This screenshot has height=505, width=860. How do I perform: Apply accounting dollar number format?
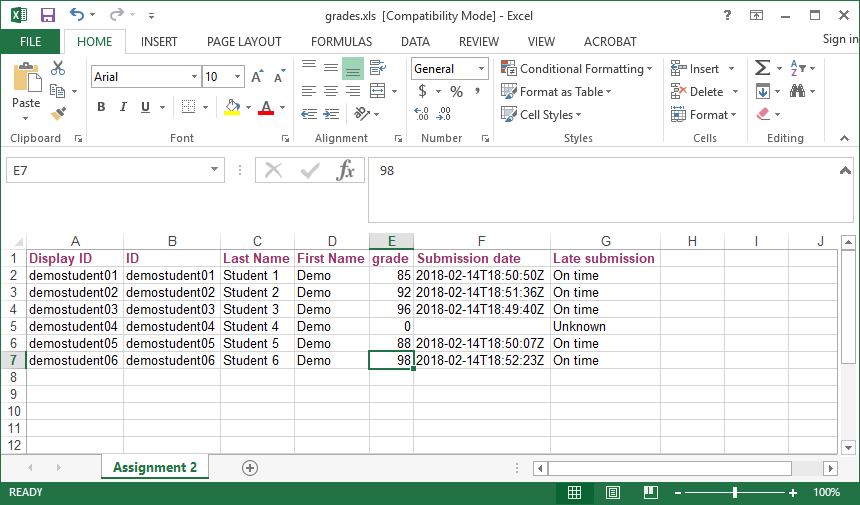422,91
